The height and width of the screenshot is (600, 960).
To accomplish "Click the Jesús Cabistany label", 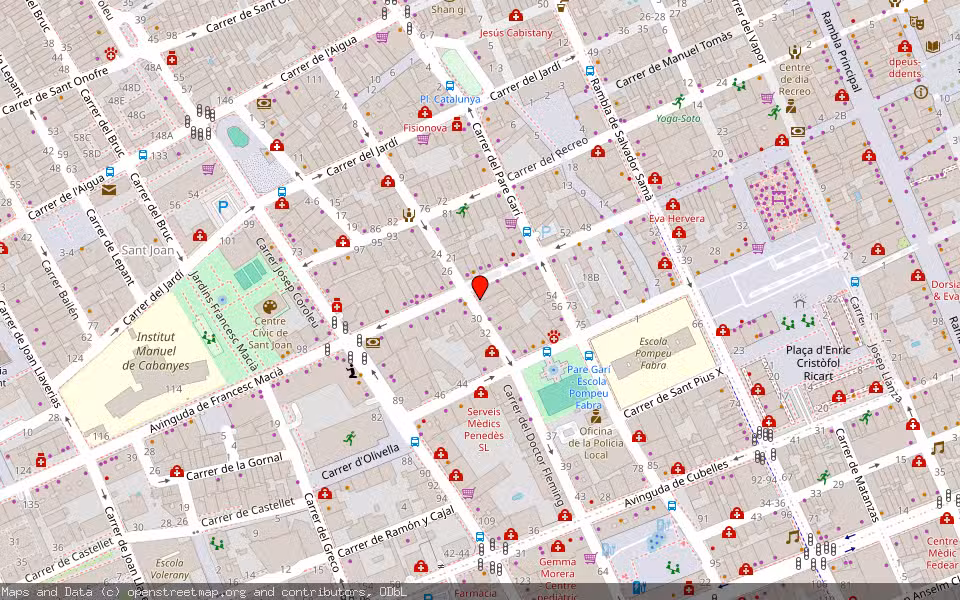I will point(516,33).
